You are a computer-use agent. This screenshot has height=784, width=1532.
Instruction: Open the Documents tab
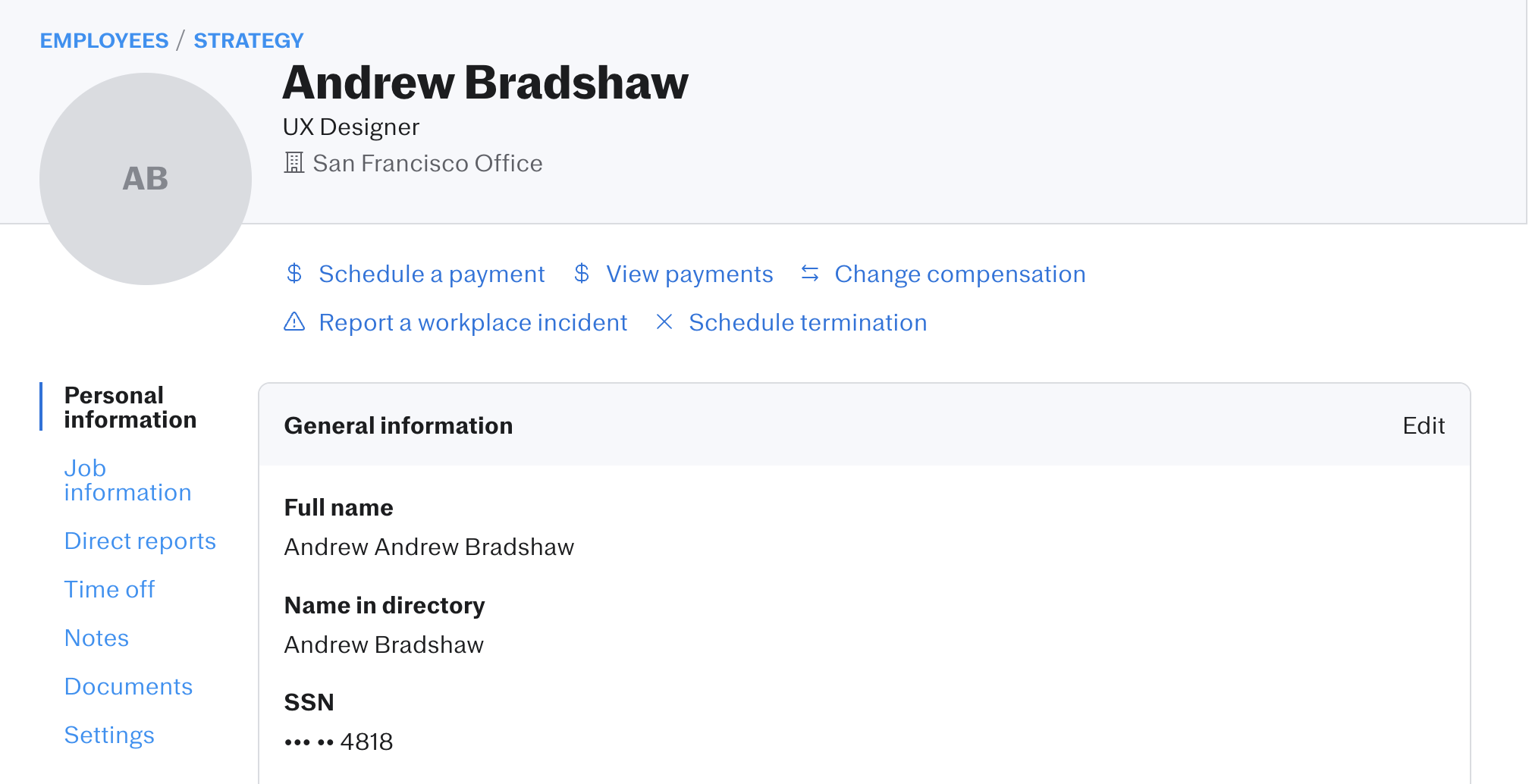tap(128, 686)
